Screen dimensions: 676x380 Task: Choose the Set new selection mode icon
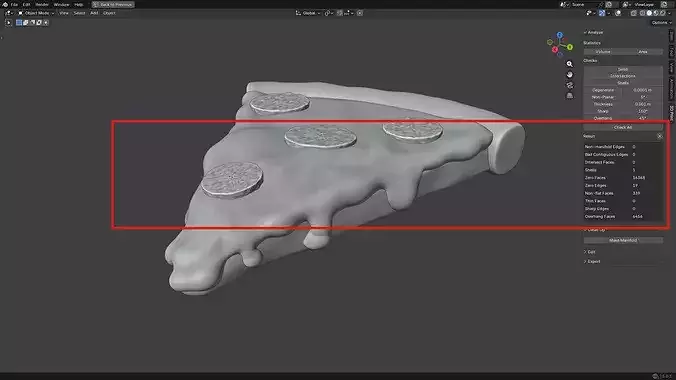click(19, 22)
